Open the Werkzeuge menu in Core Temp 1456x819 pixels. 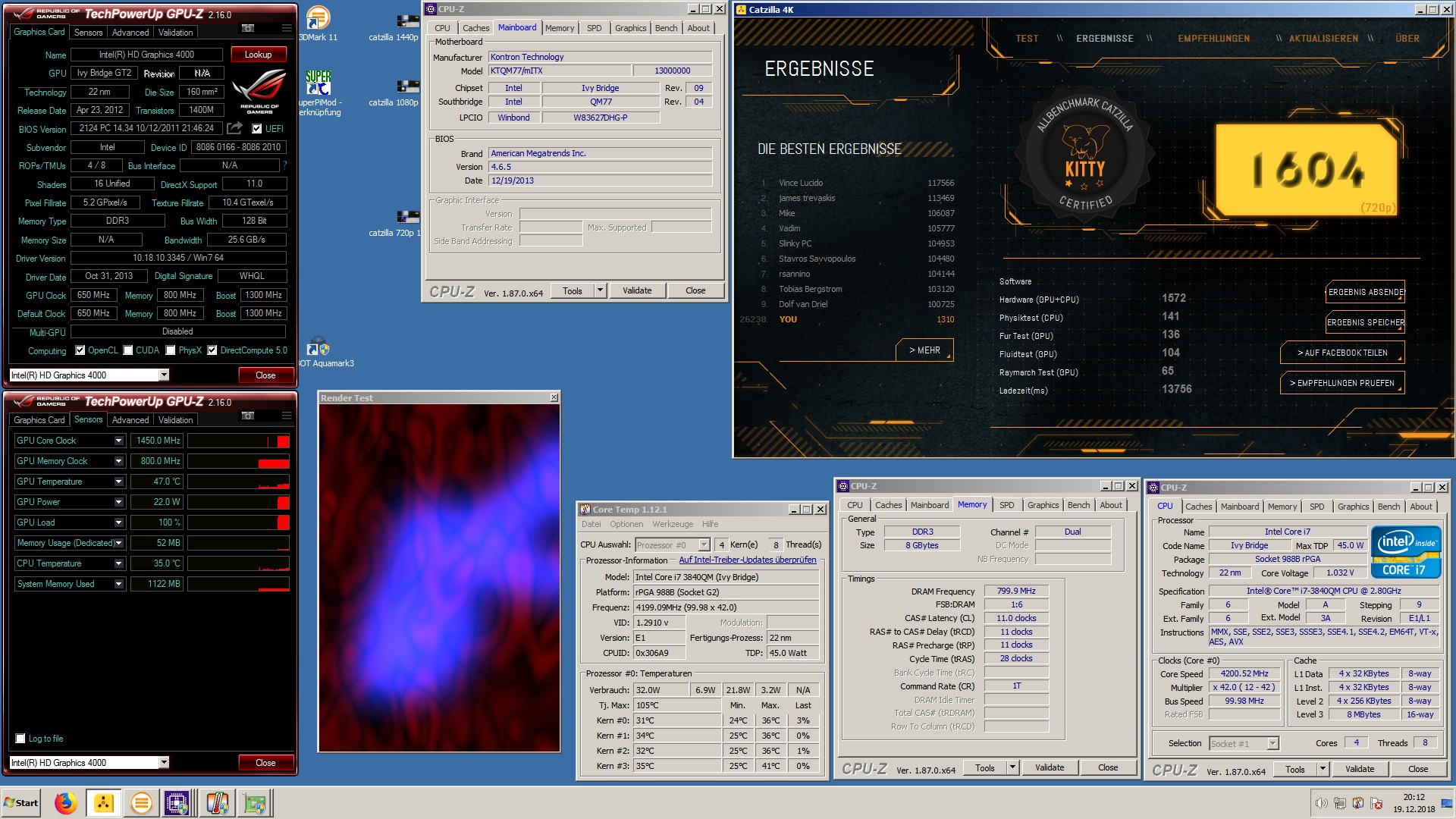point(673,524)
